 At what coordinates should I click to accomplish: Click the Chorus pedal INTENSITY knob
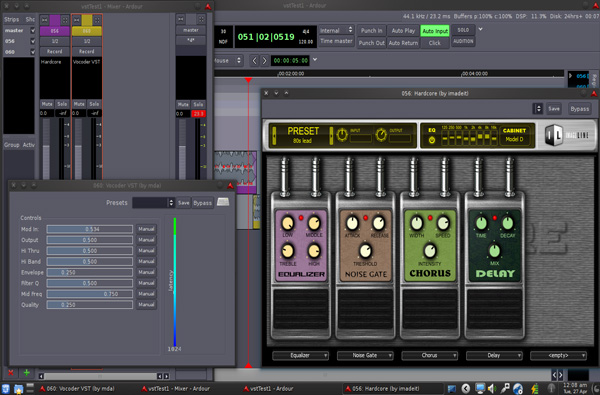pyautogui.click(x=430, y=251)
